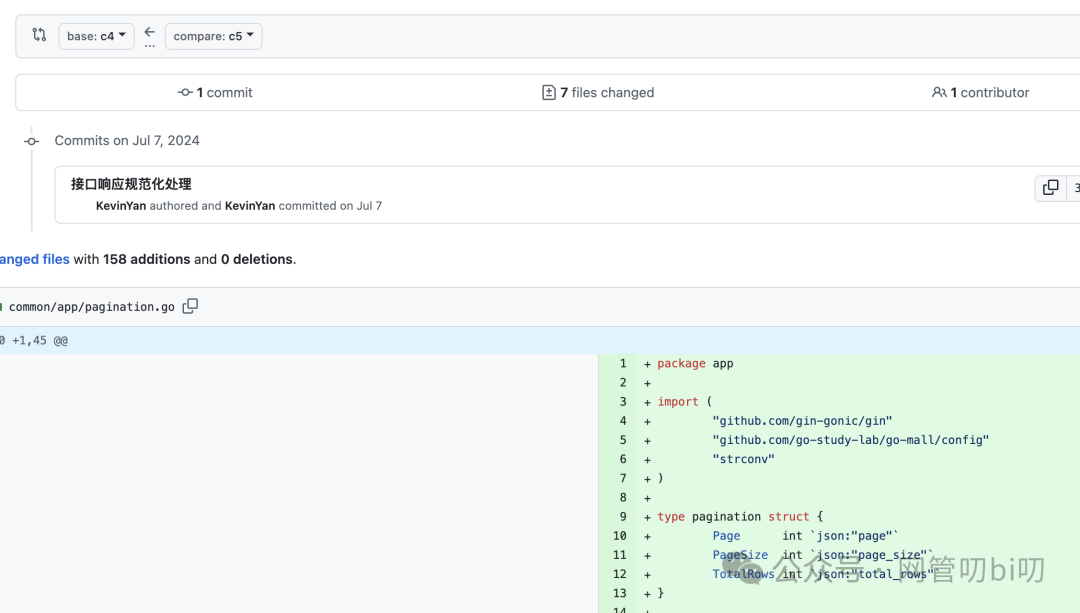The image size is (1080, 613).
Task: Open the compare: c5 branch dropdown
Action: click(213, 36)
